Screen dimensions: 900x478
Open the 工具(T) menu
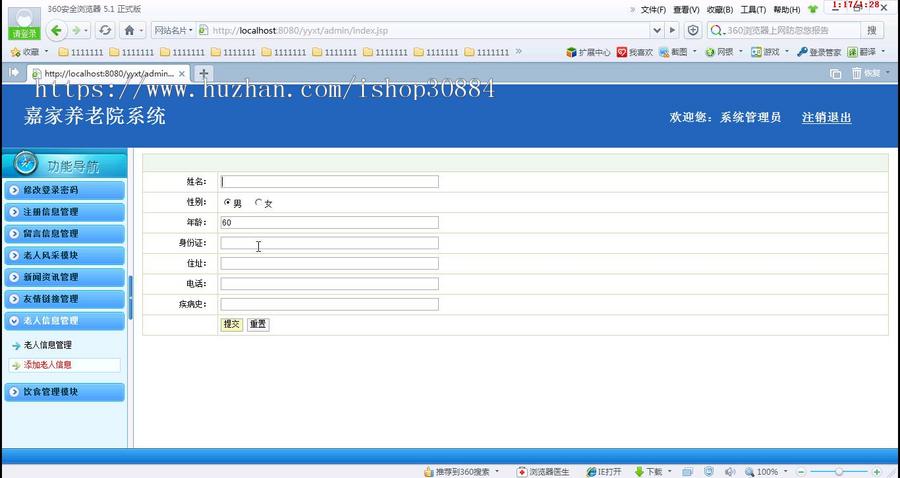753,10
